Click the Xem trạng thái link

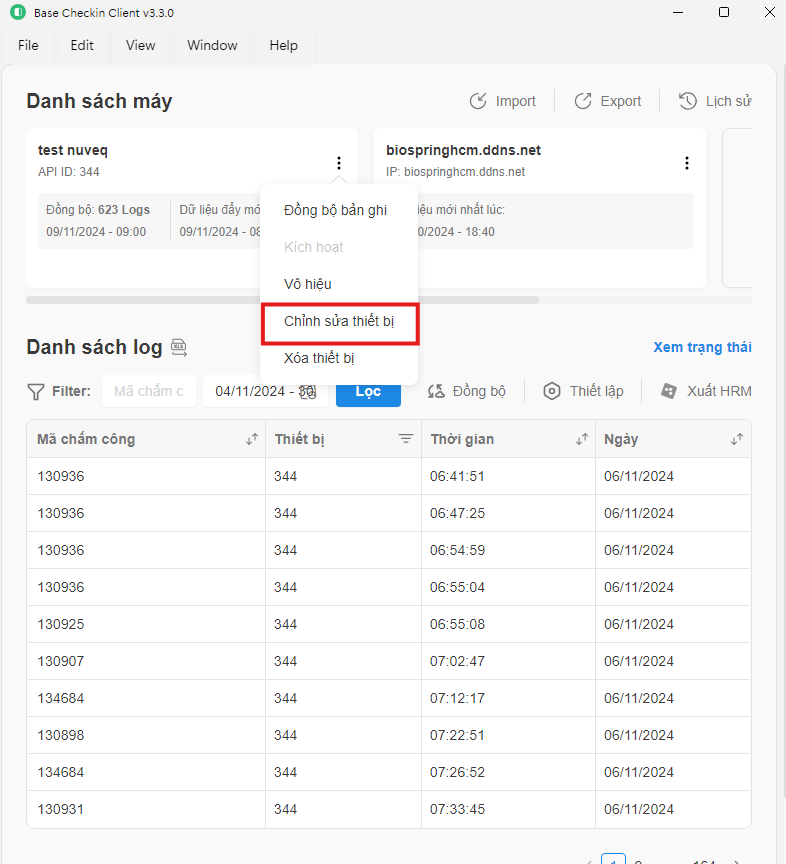pyautogui.click(x=702, y=347)
